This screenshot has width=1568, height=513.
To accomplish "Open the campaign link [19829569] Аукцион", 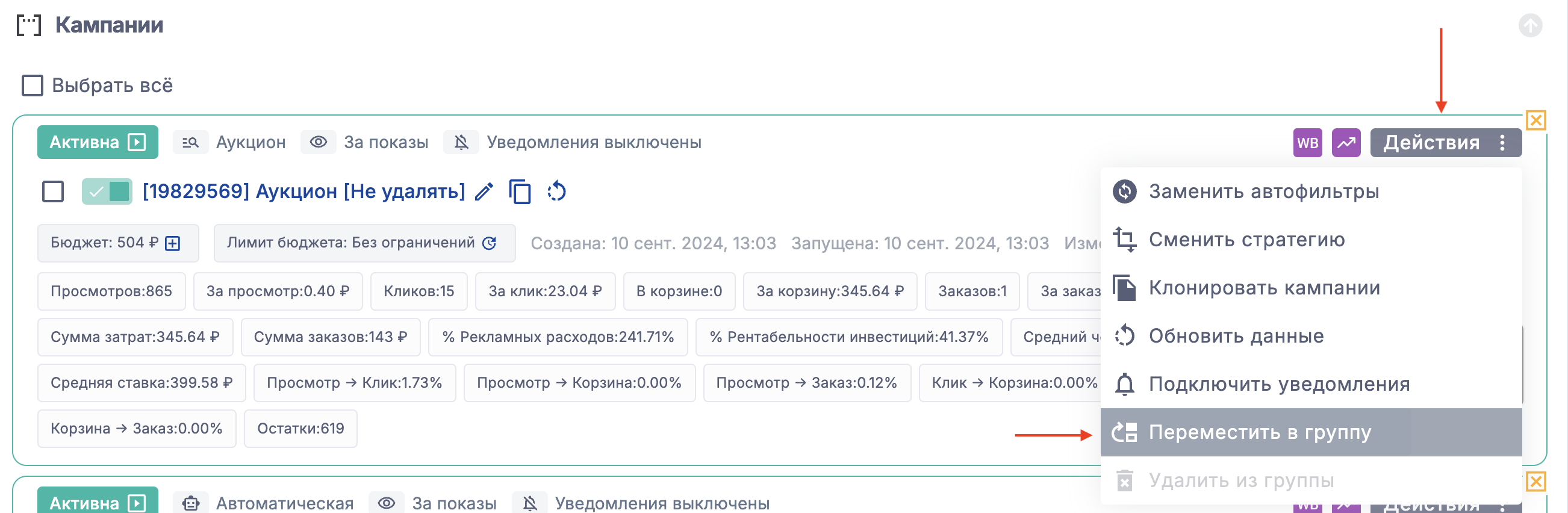I will 303,191.
